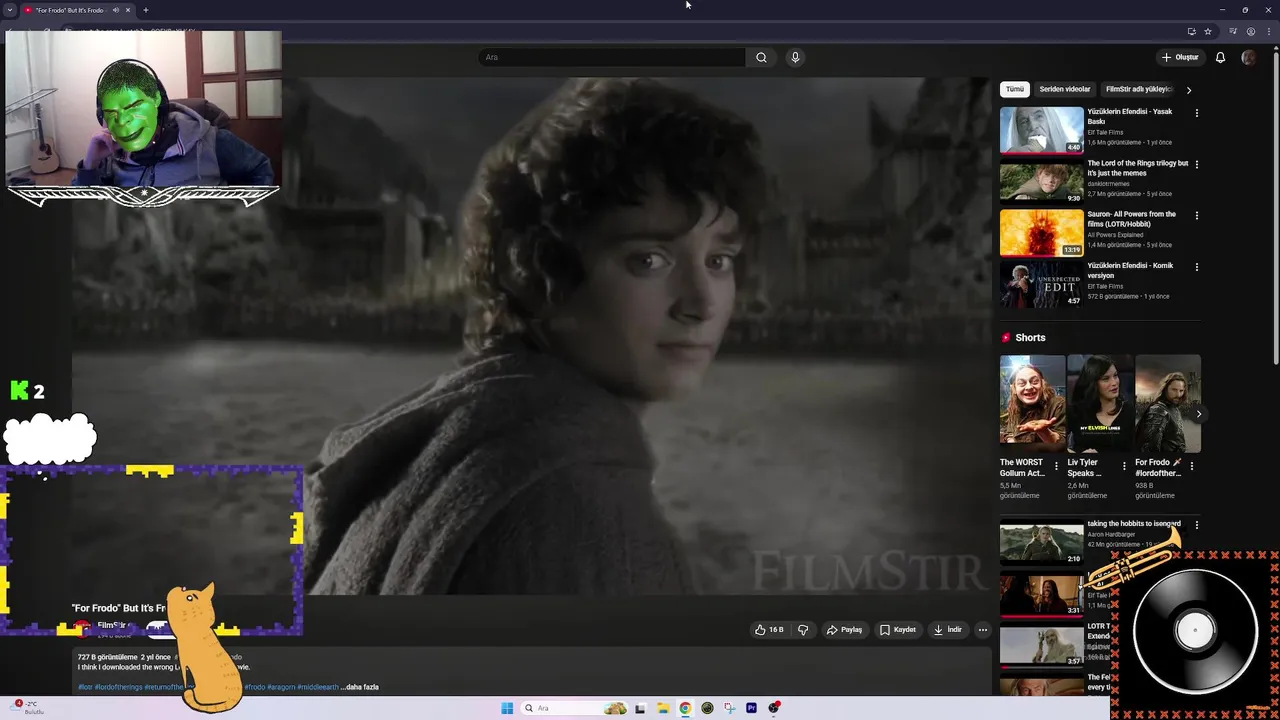Save the video with Kaydet button
Viewport: 1280px width, 720px height.
pos(898,630)
